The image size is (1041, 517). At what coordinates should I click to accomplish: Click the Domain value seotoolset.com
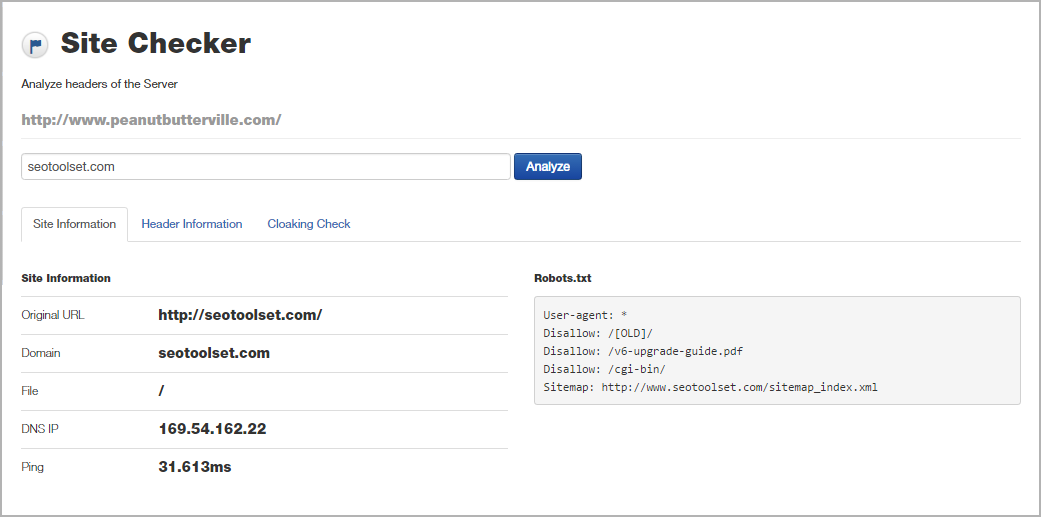pos(214,353)
